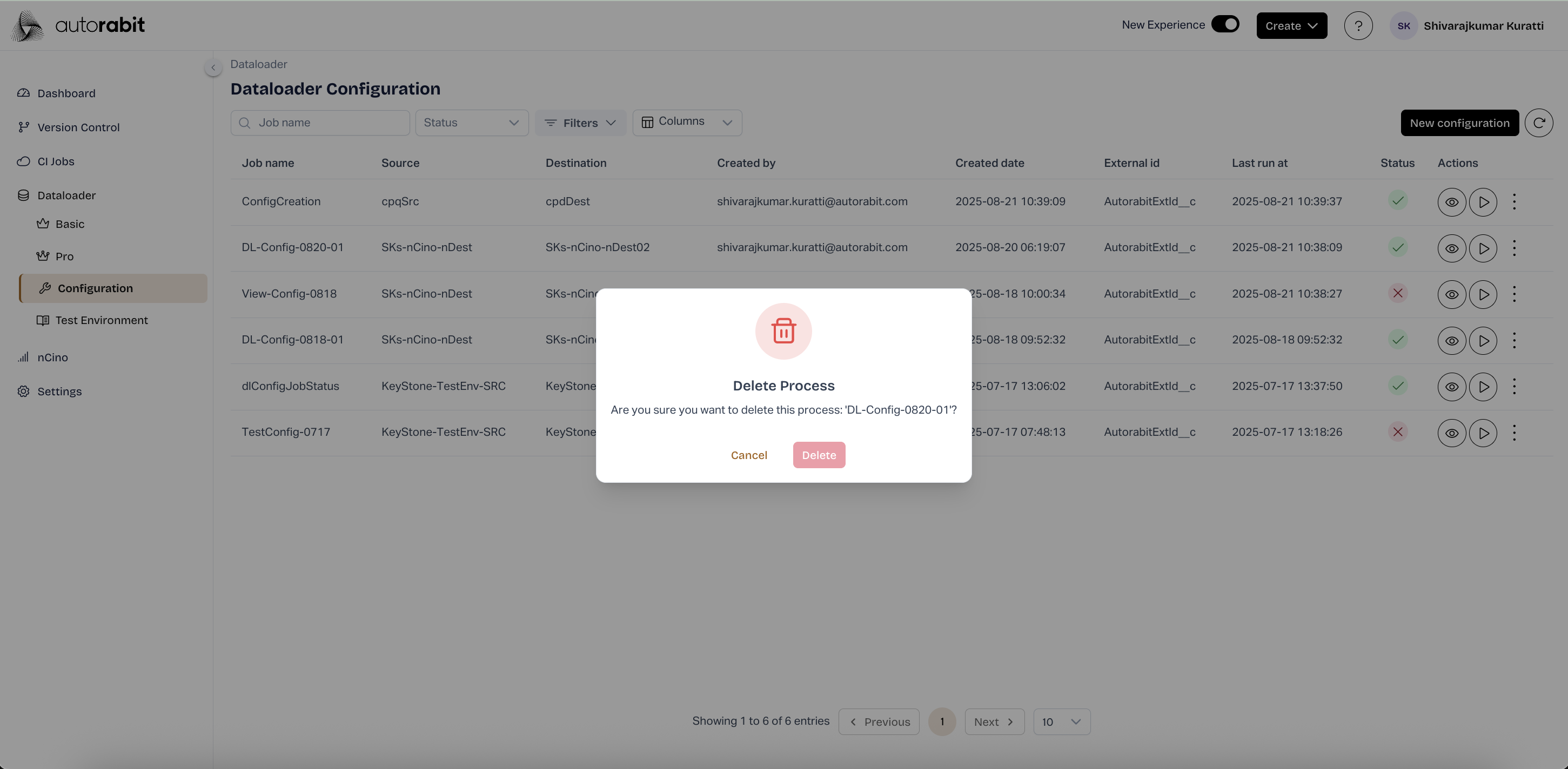View ConfigCreation details with the eye icon
The image size is (1568, 769).
click(1451, 201)
